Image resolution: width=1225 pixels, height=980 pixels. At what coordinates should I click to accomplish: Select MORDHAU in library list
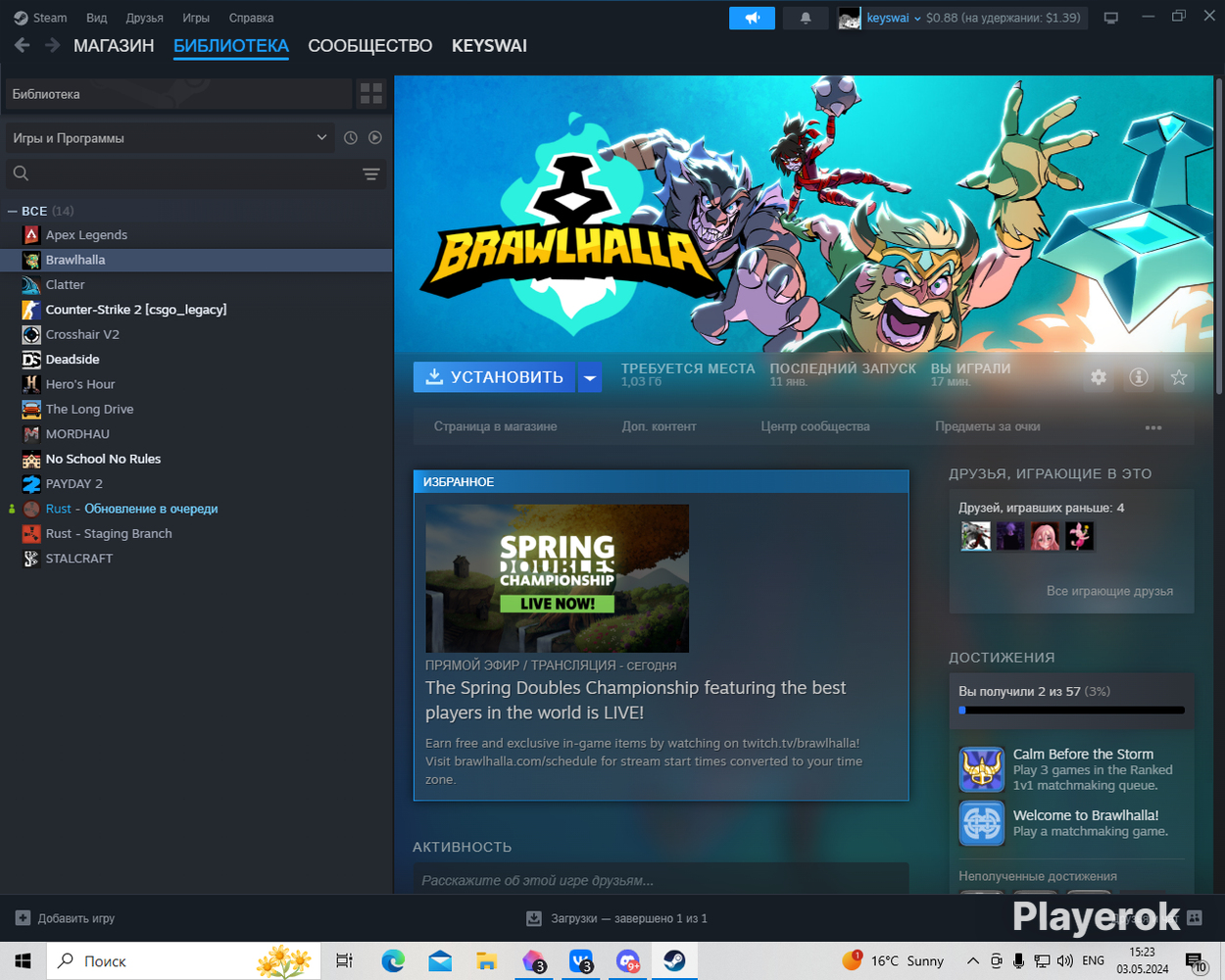point(196,434)
